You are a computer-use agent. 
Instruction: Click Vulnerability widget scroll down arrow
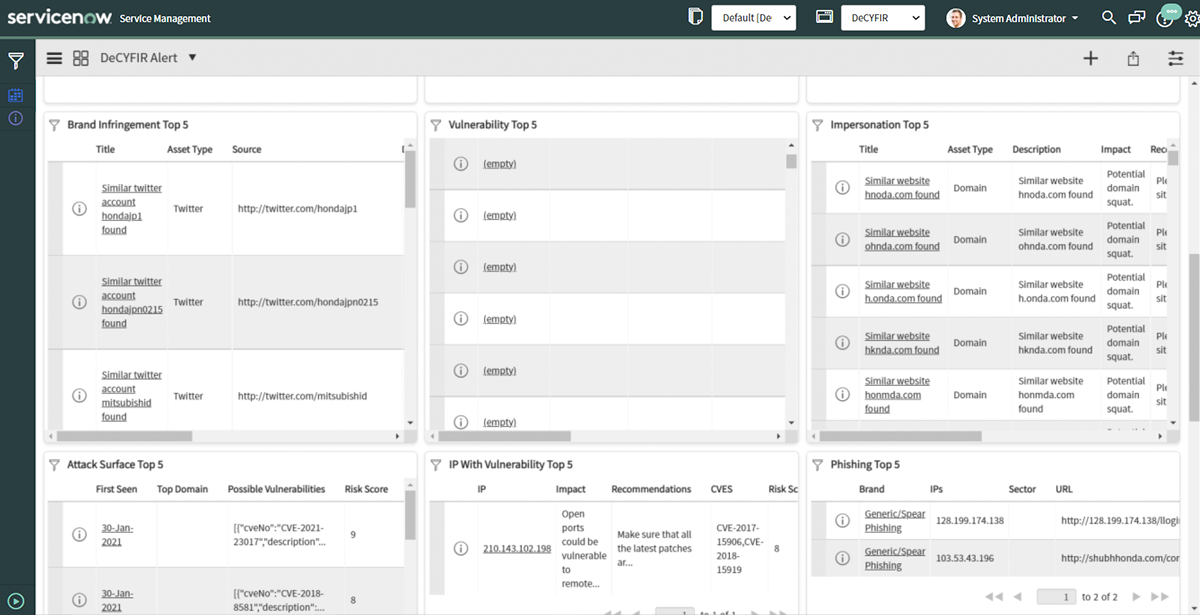click(792, 423)
